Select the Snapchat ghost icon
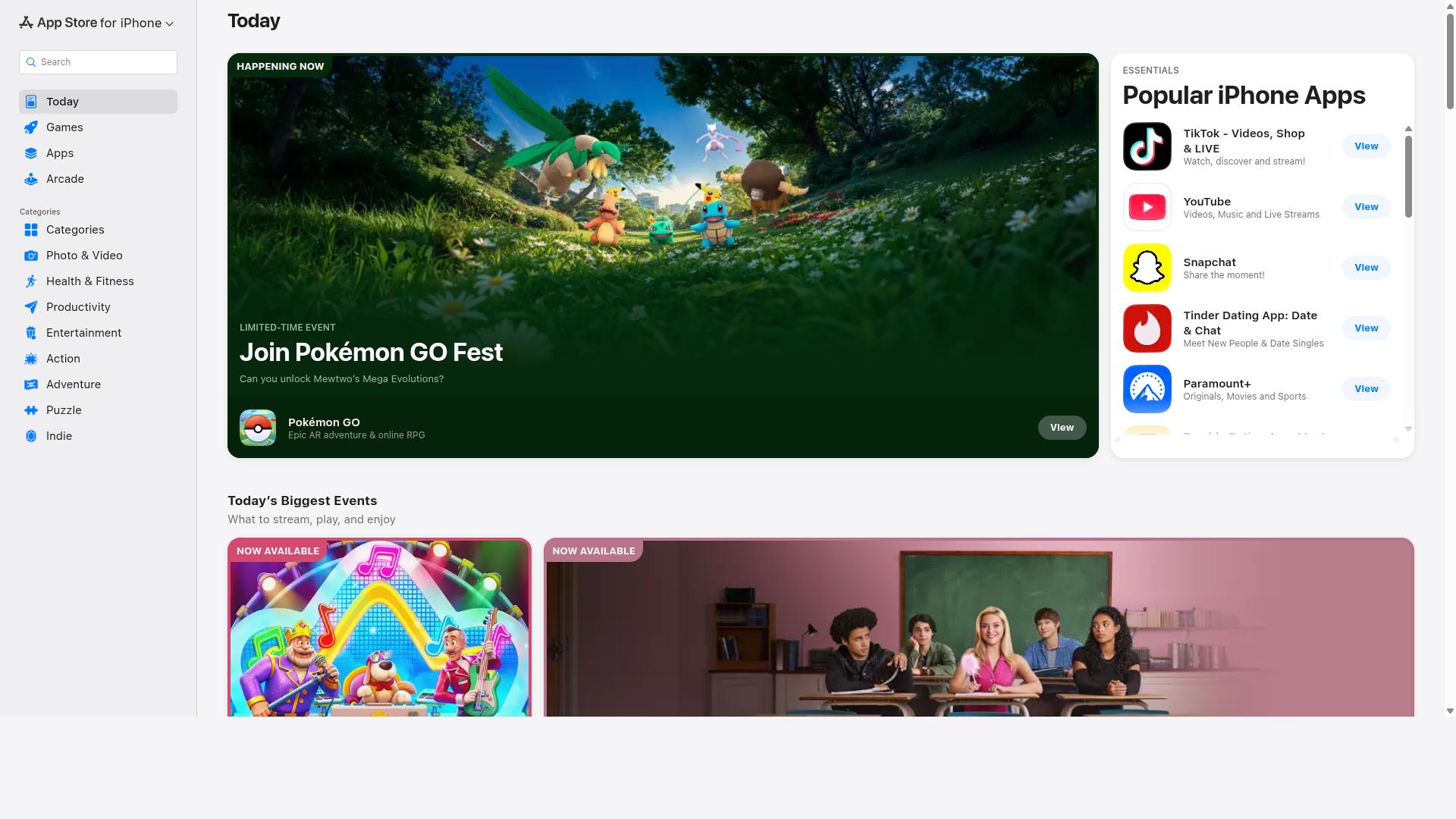Screen dimensions: 1456x819 1147,268
